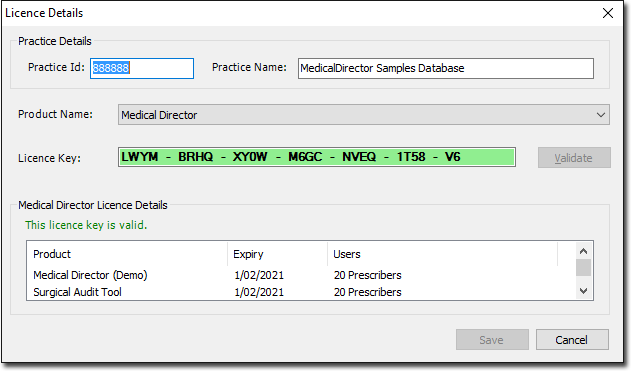Viewport: 631px width, 371px height.
Task: Click the Surgical Audit Tool expiry date
Action: [259, 292]
